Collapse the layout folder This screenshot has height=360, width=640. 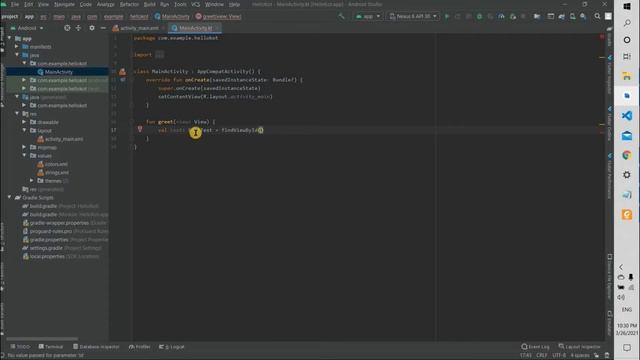[24, 130]
